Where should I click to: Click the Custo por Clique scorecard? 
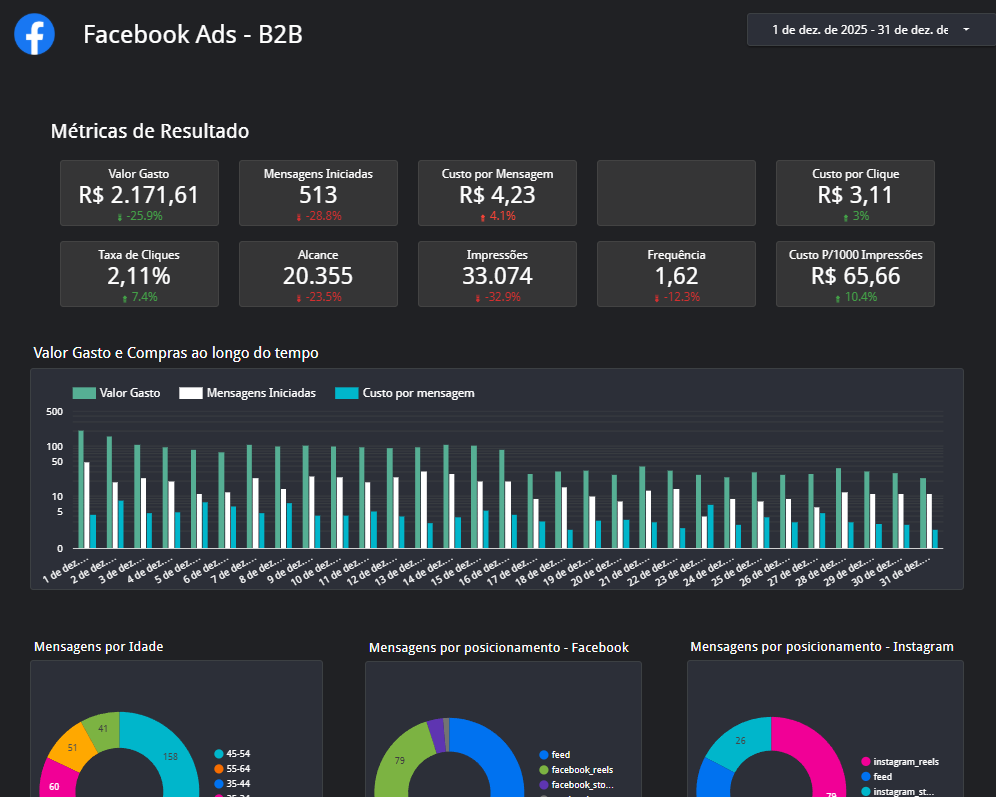855,193
